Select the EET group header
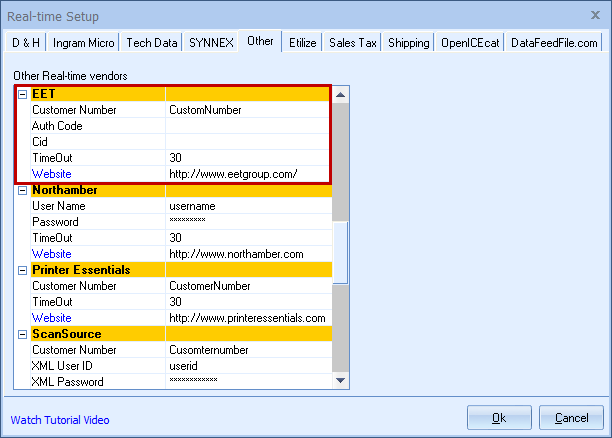Image resolution: width=612 pixels, height=438 pixels. click(180, 94)
